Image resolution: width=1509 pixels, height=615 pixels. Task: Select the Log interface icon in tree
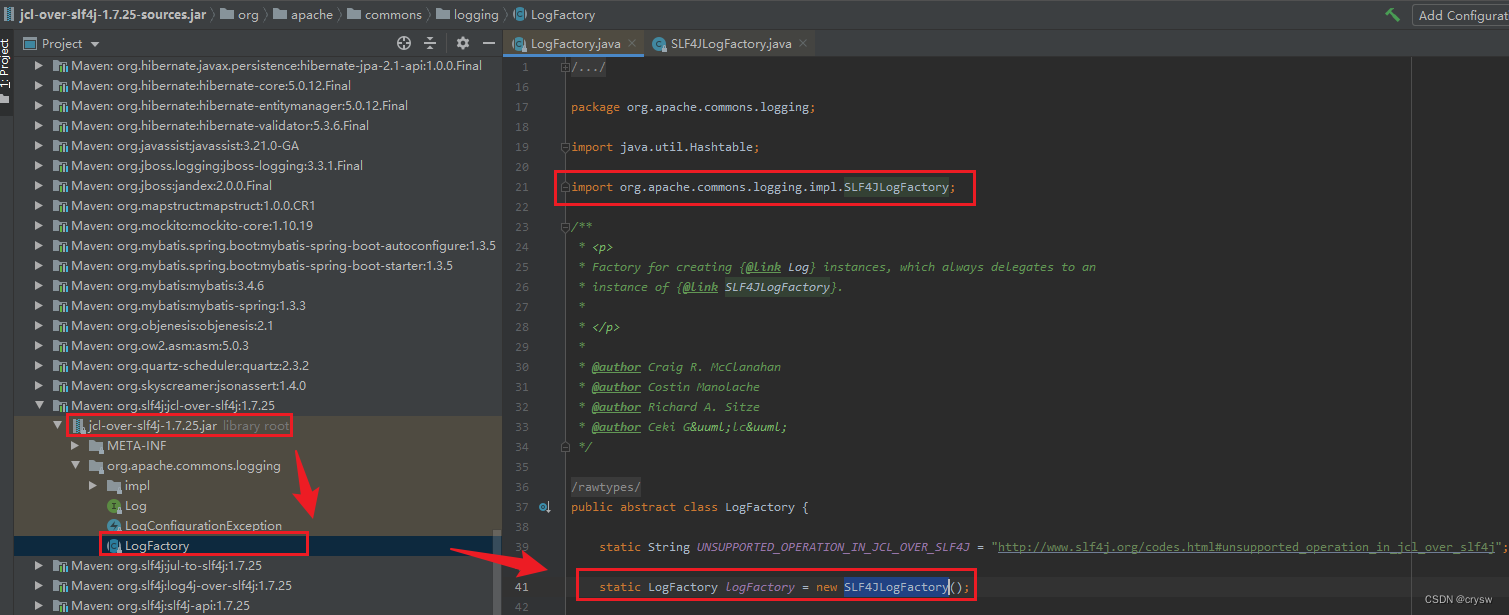113,506
